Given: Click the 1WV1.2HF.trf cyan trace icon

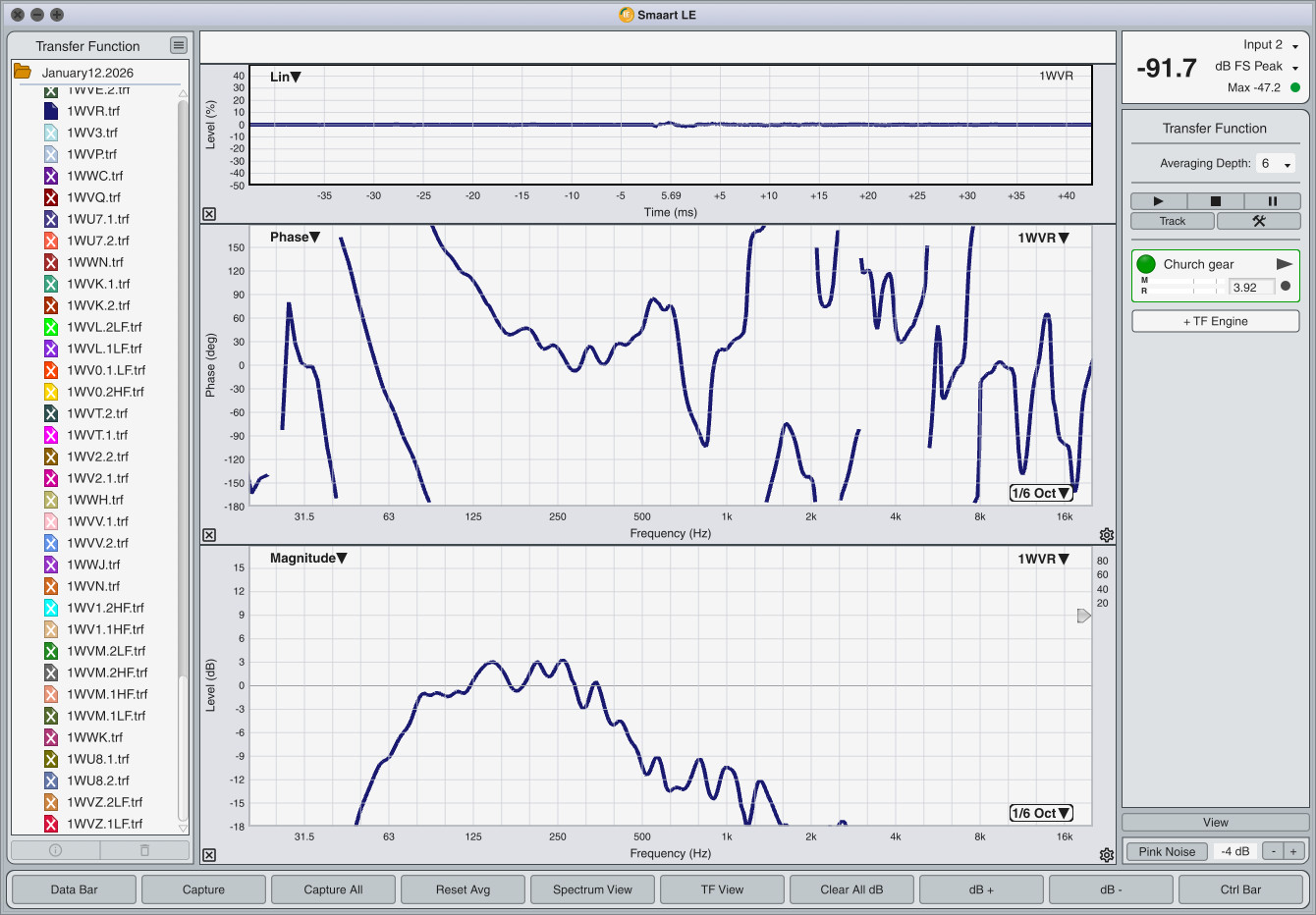Looking at the screenshot, I should point(51,608).
